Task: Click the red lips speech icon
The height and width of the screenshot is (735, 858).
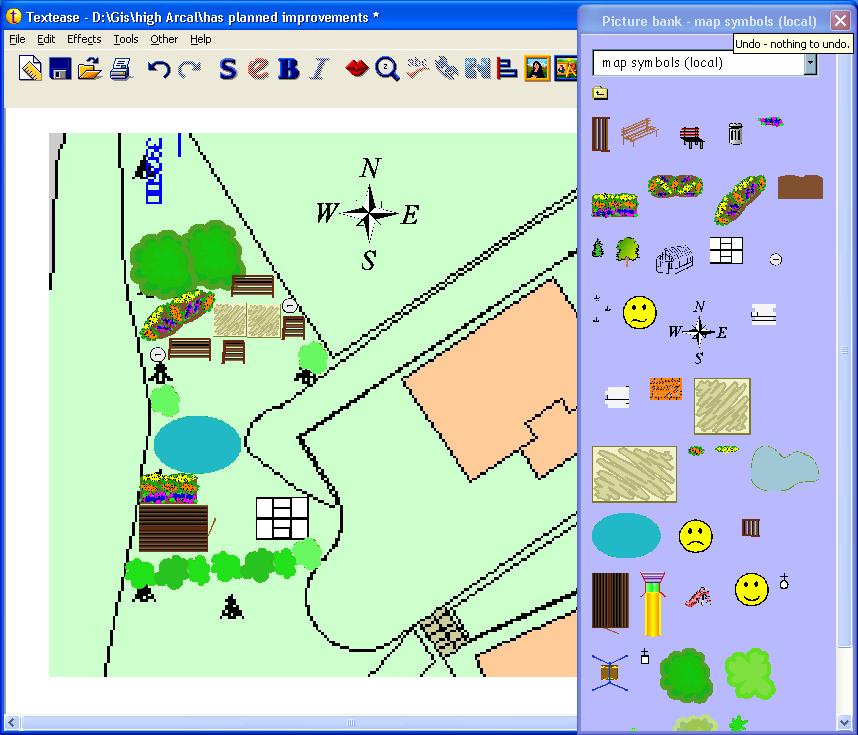Action: pos(357,68)
